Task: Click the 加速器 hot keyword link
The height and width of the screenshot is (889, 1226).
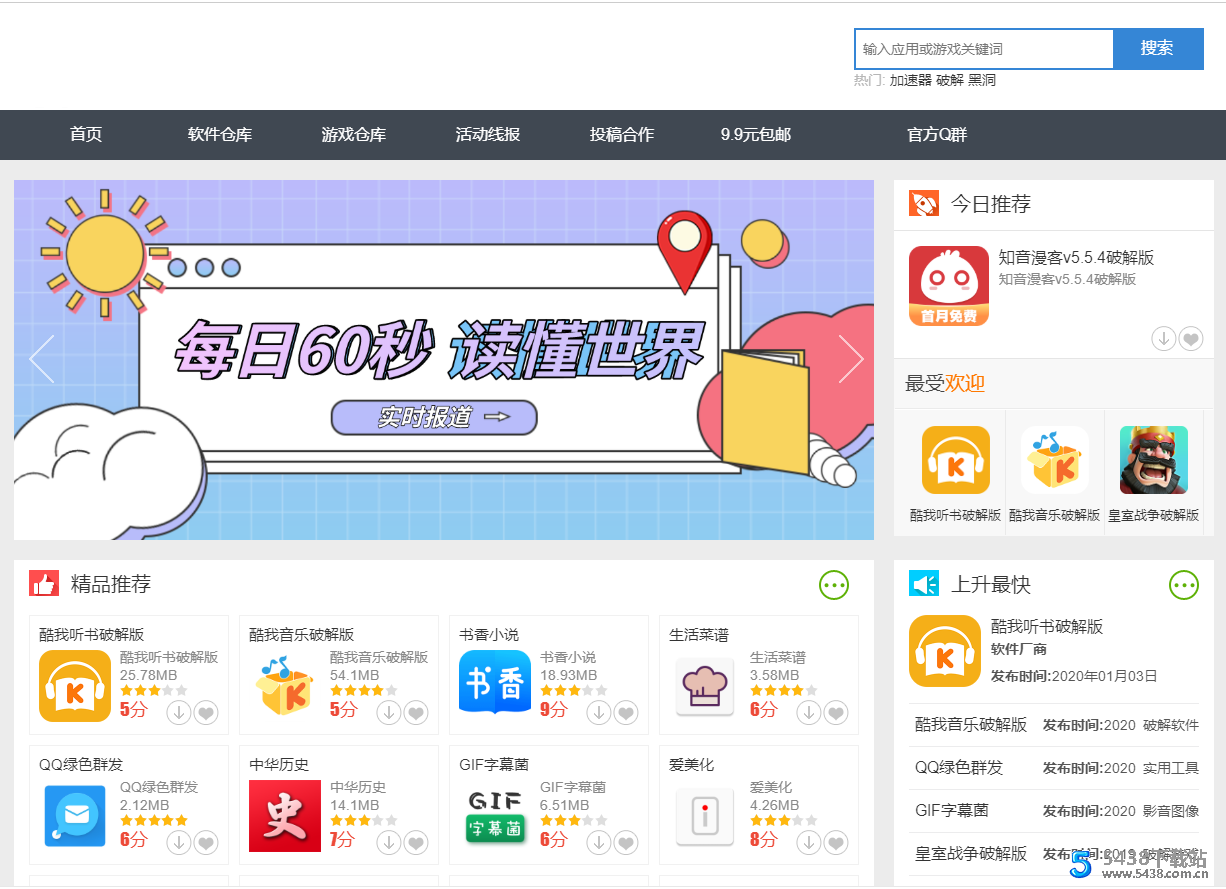Action: click(x=910, y=80)
